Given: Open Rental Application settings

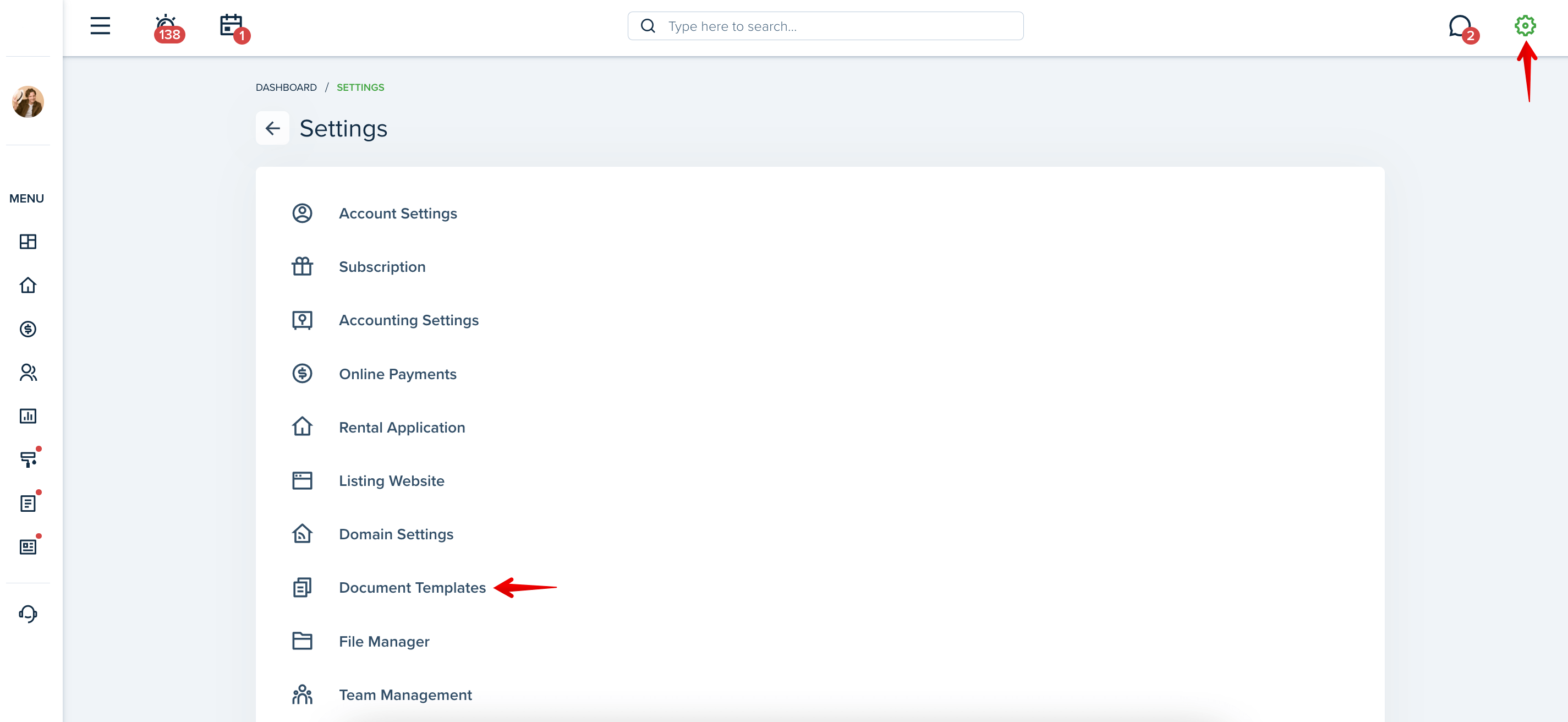Looking at the screenshot, I should [402, 428].
